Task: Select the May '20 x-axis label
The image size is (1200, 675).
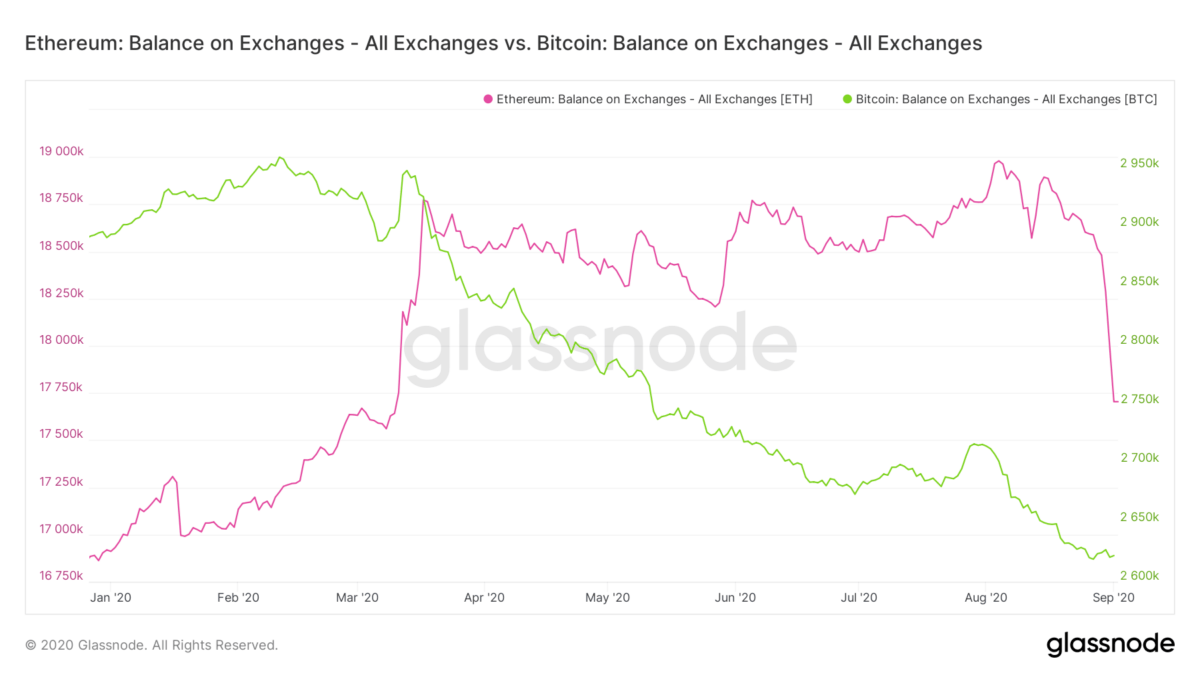Action: (607, 597)
